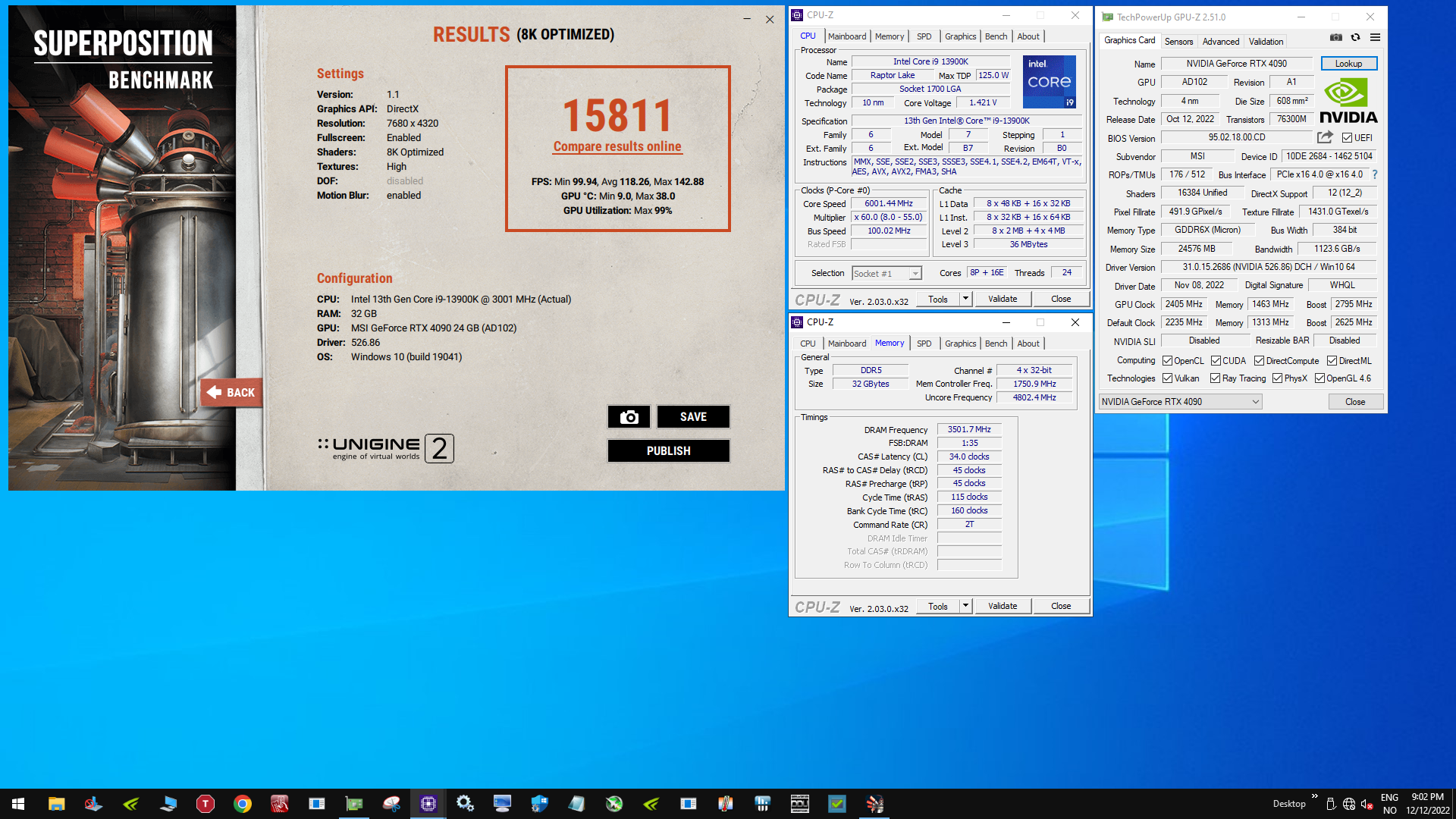
Task: Toggle the OpenCL checkbox
Action: point(1168,361)
